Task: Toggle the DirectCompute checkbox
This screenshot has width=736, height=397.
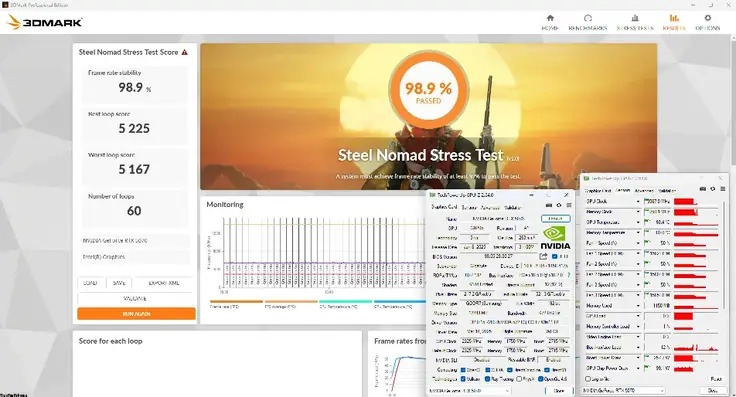Action: pyautogui.click(x=510, y=370)
